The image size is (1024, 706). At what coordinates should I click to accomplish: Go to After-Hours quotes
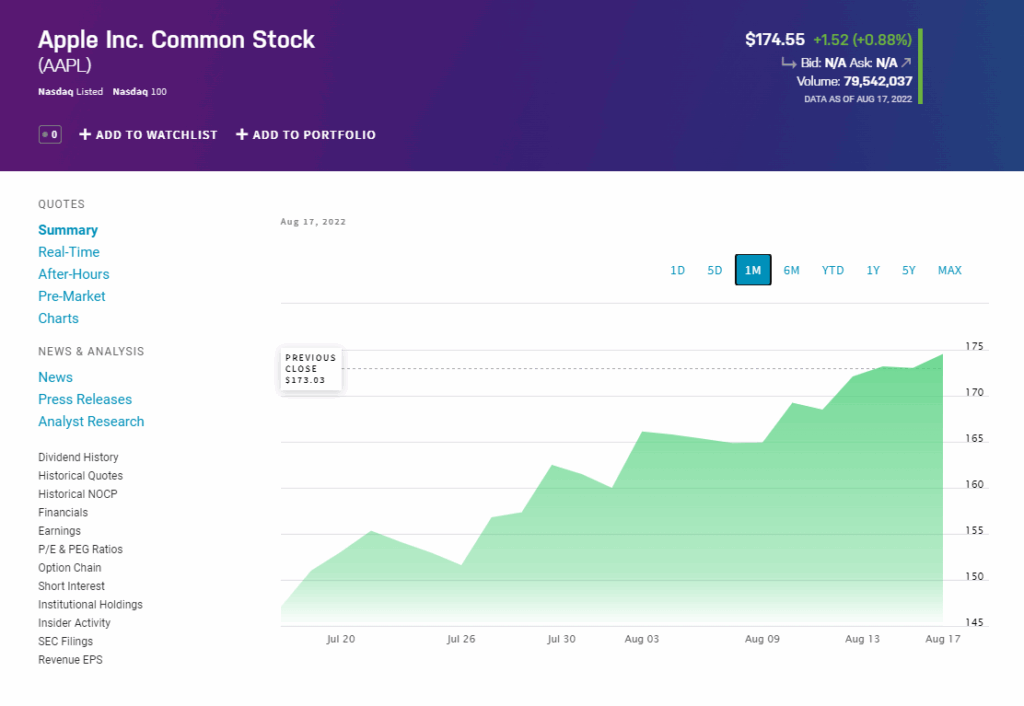[x=74, y=274]
